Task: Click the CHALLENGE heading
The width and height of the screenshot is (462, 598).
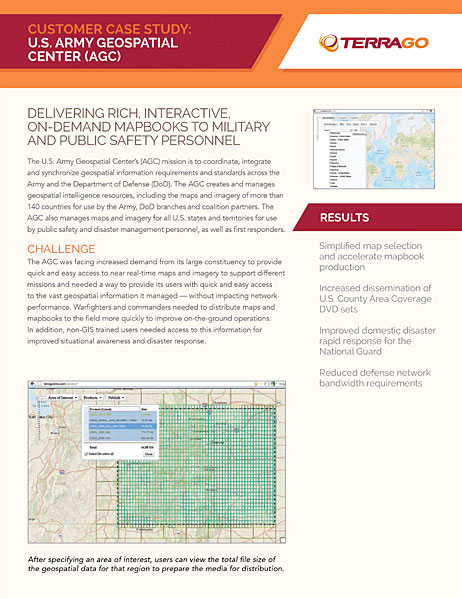Action: 61,249
